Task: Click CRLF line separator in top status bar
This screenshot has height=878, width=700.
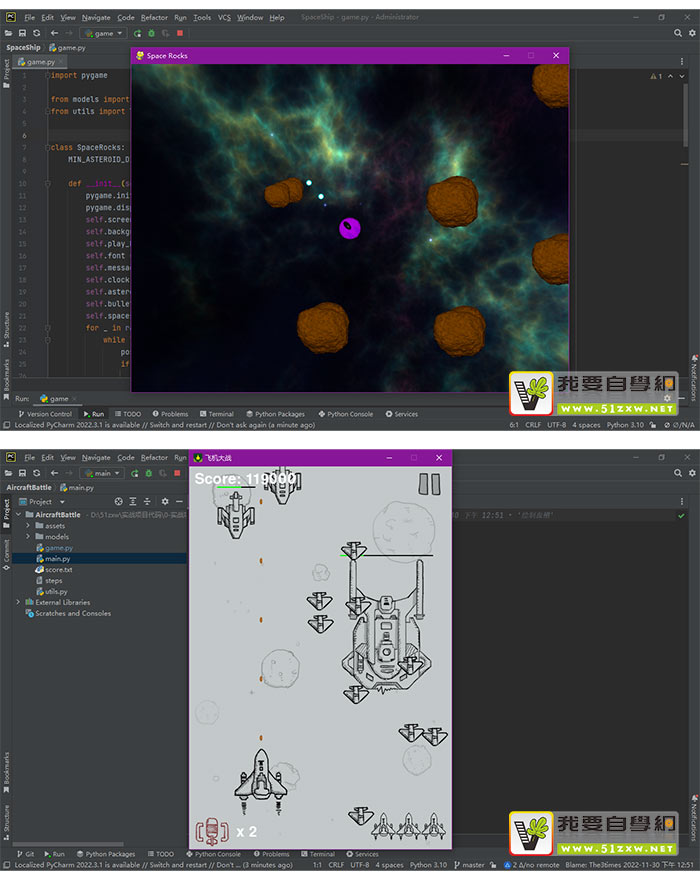Action: [533, 425]
